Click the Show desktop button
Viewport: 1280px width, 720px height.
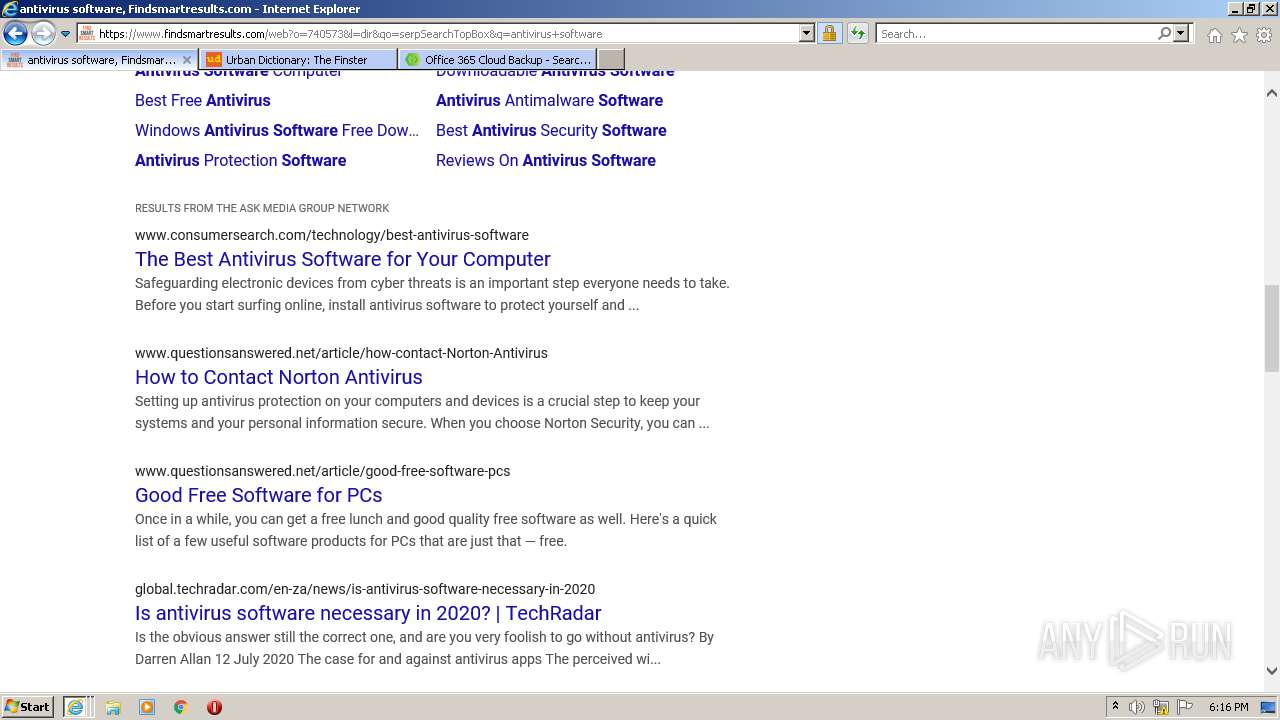click(1269, 707)
